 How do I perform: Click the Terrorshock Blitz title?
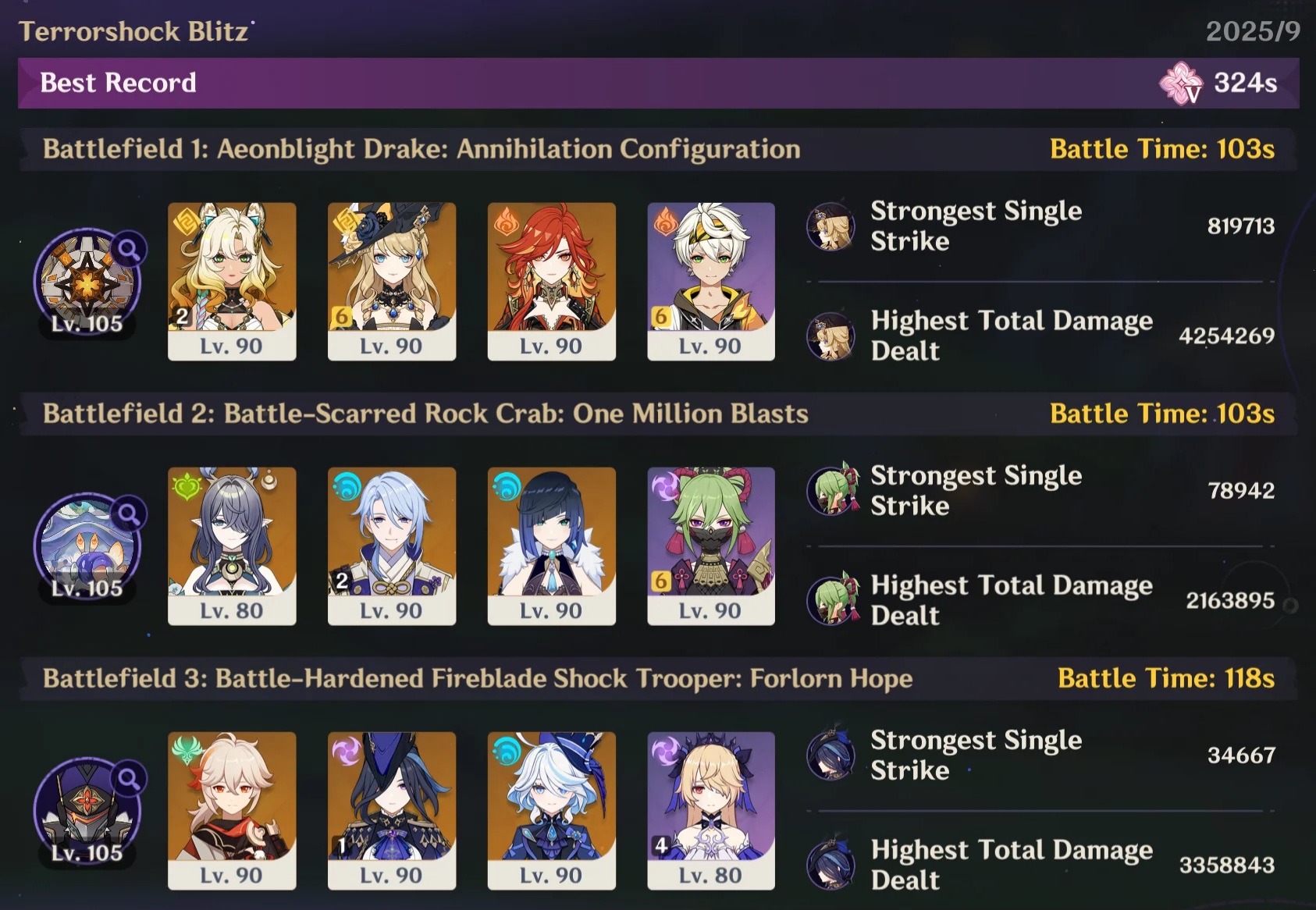(133, 31)
